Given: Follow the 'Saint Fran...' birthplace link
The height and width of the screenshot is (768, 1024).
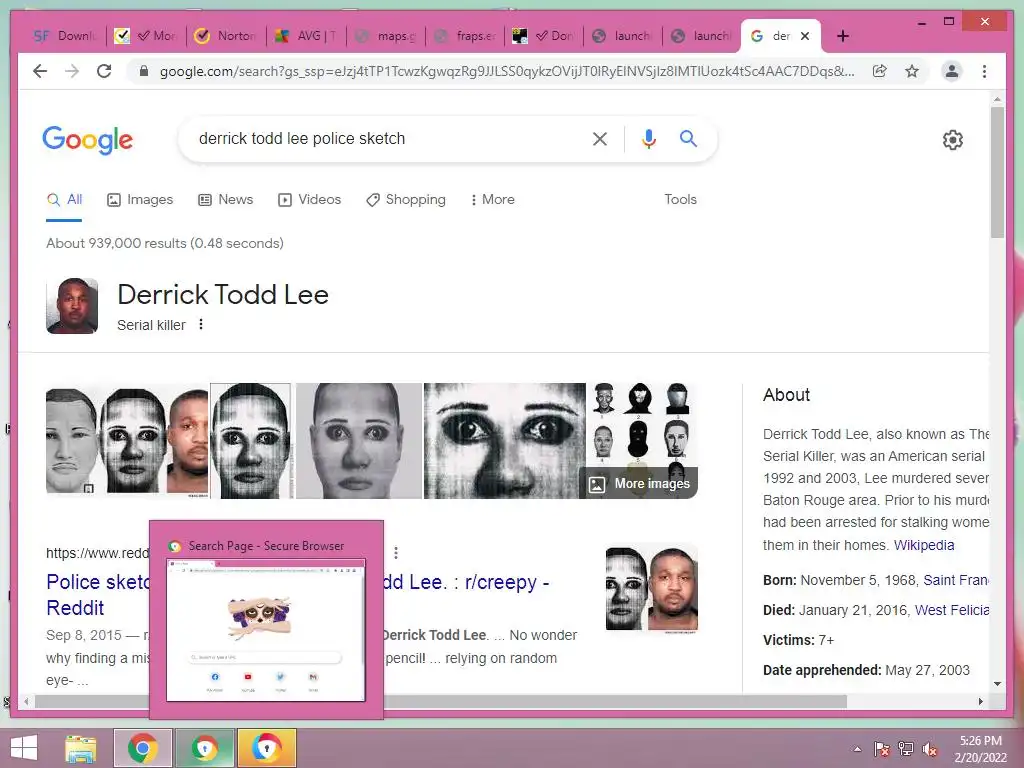Looking at the screenshot, I should click(x=956, y=580).
